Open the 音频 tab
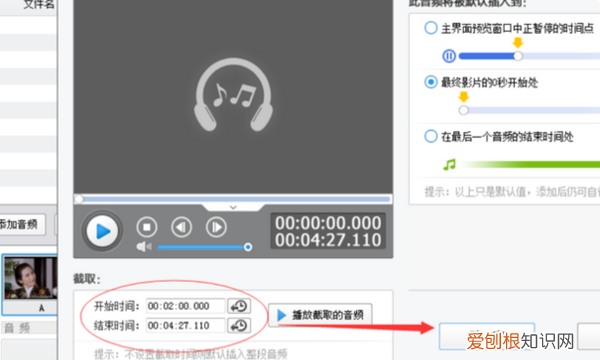The width and height of the screenshot is (600, 360). (18, 328)
